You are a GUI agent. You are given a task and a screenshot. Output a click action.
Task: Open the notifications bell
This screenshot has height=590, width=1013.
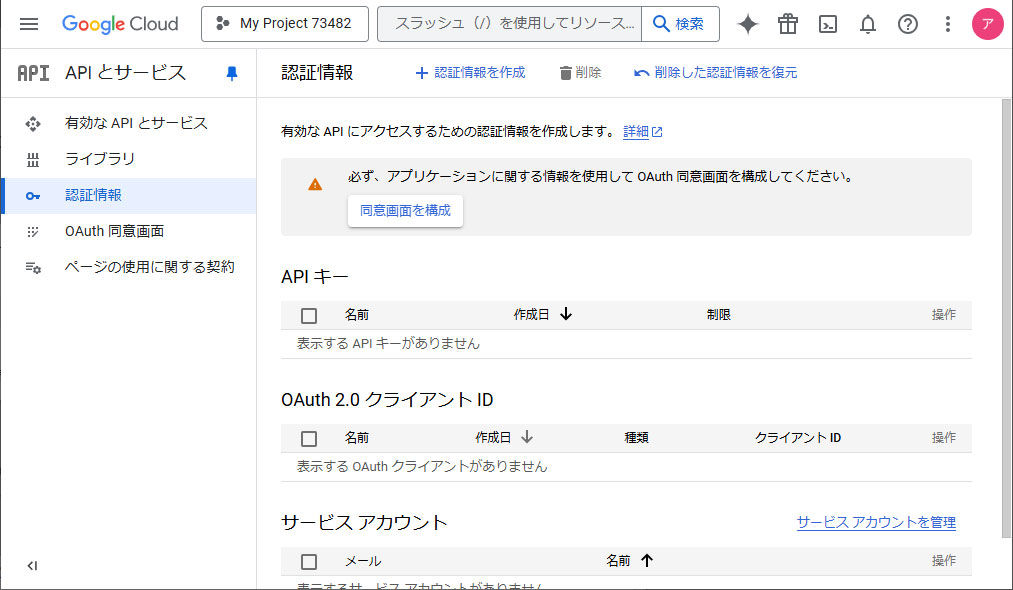tap(868, 24)
